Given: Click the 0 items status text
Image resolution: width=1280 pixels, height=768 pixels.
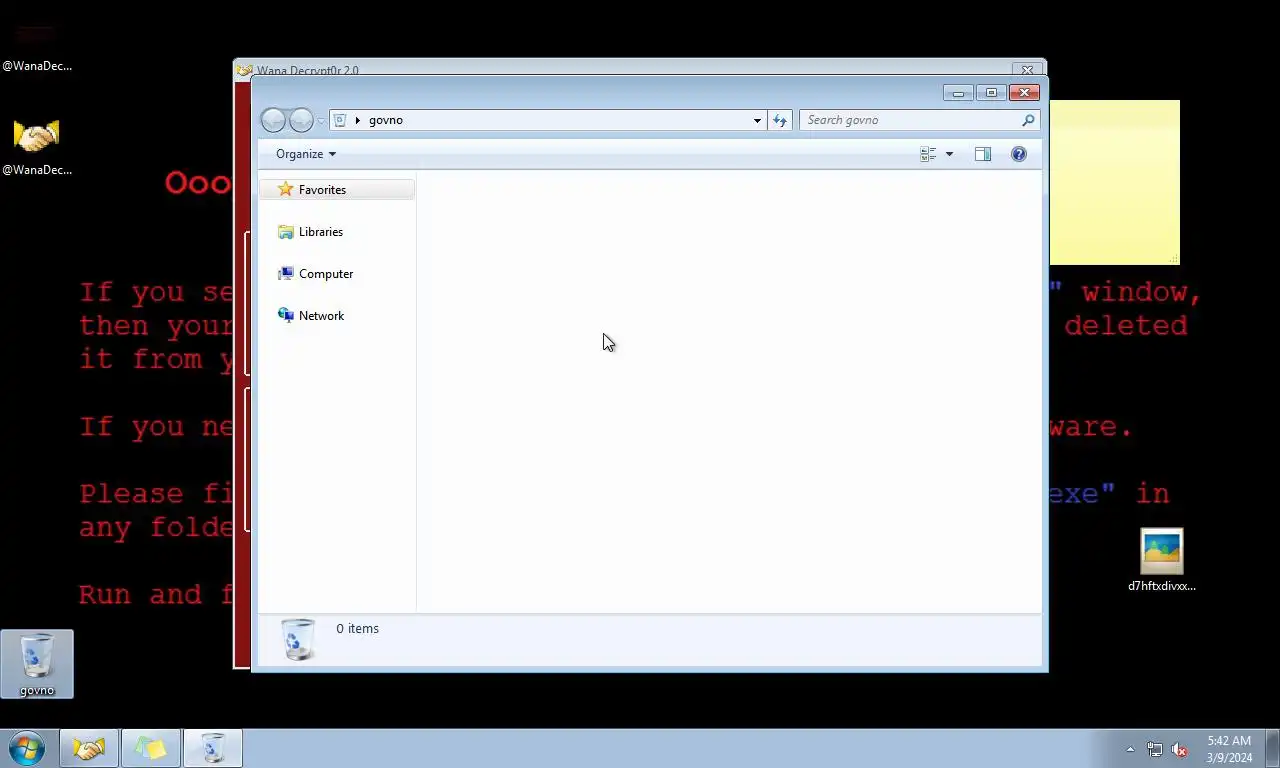Looking at the screenshot, I should coord(357,628).
